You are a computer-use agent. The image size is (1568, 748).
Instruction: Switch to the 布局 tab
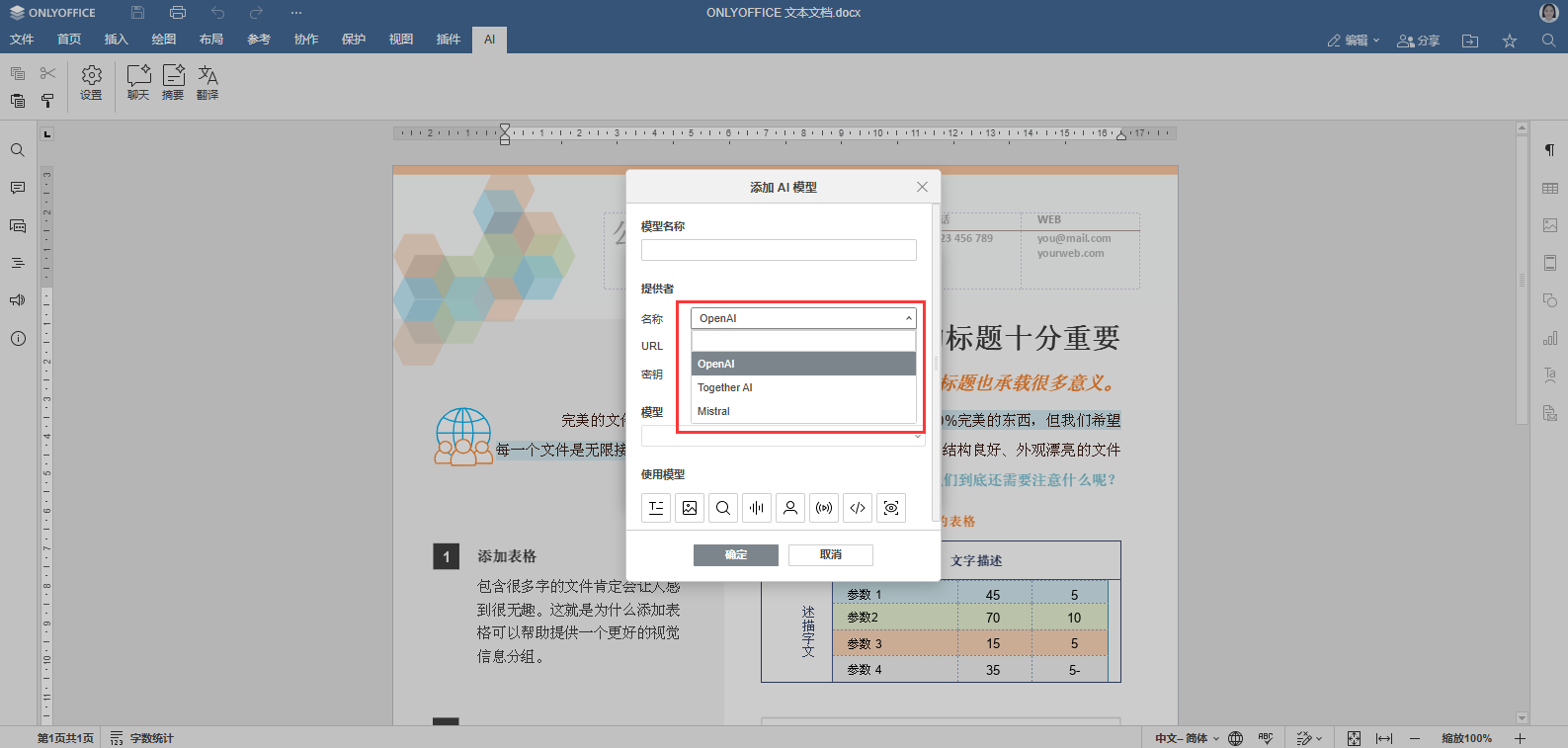pos(211,40)
